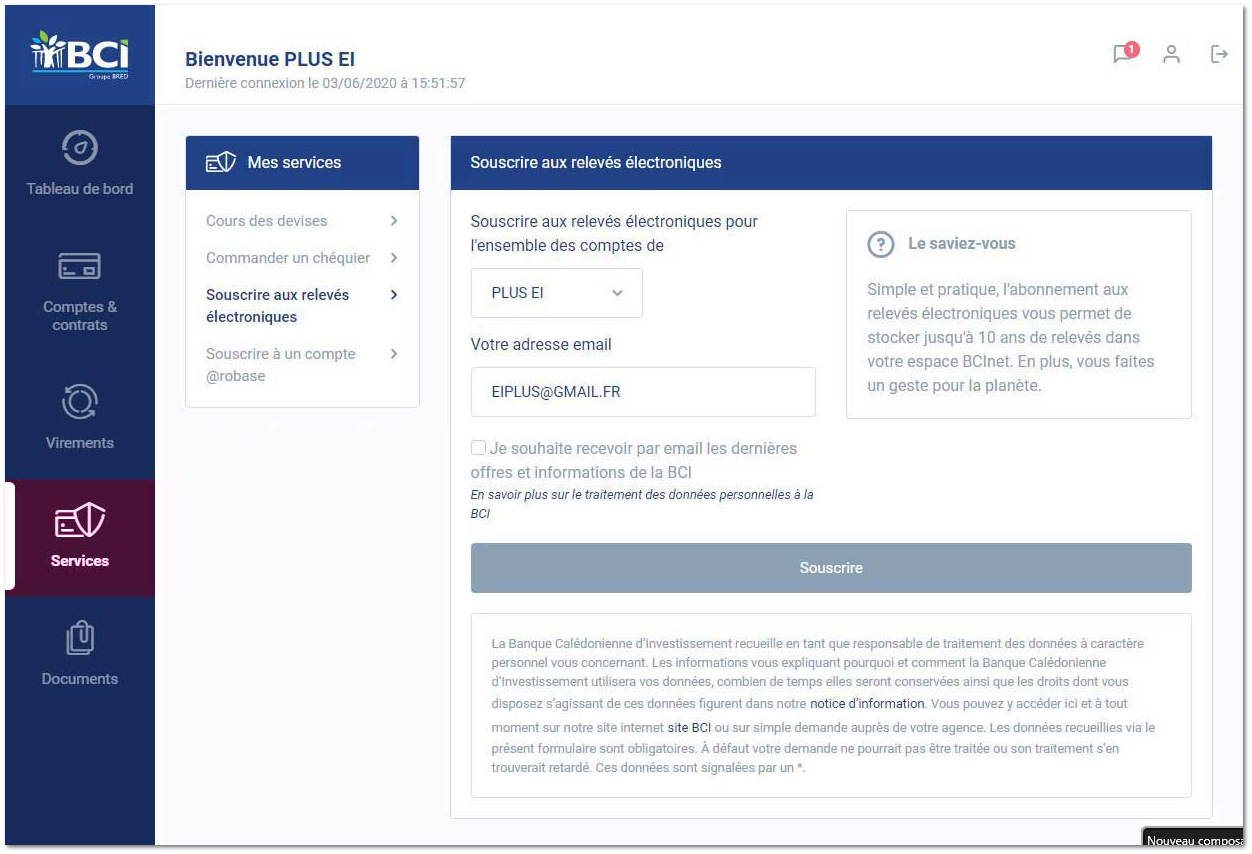Open the Documents section
This screenshot has width=1252, height=854.
point(80,654)
